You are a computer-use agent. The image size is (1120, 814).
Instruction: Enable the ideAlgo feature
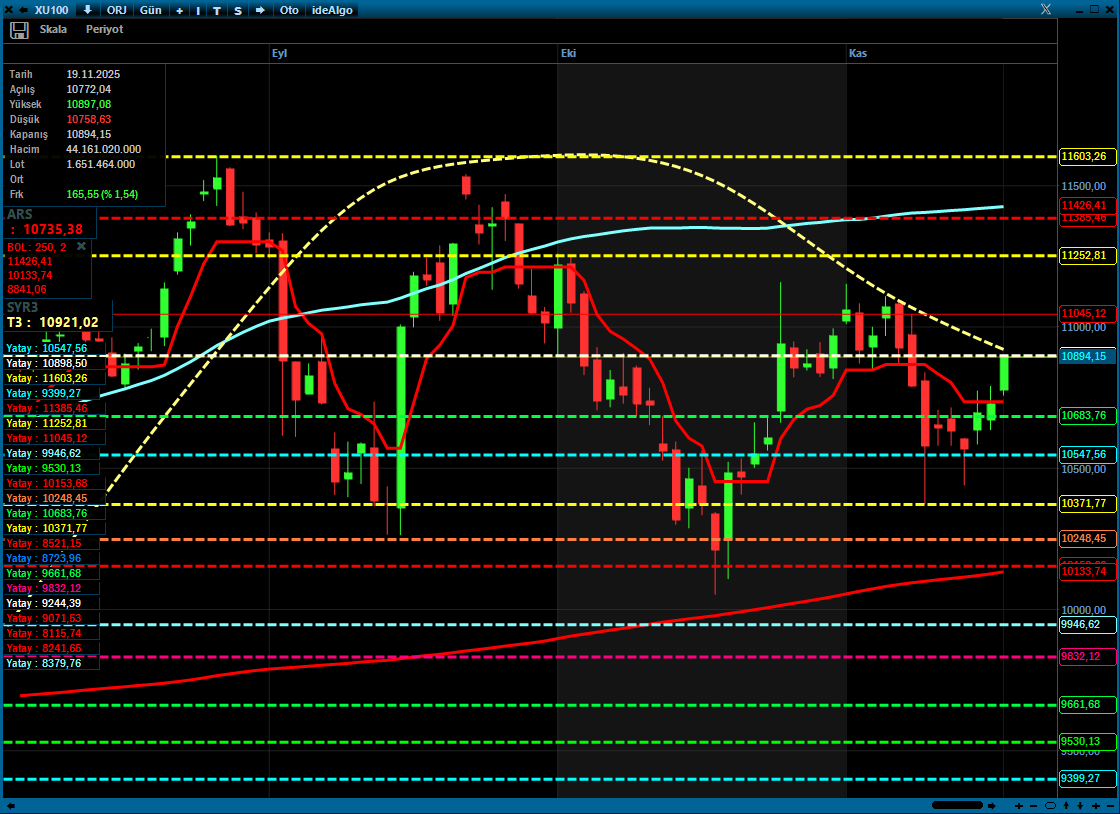point(330,10)
